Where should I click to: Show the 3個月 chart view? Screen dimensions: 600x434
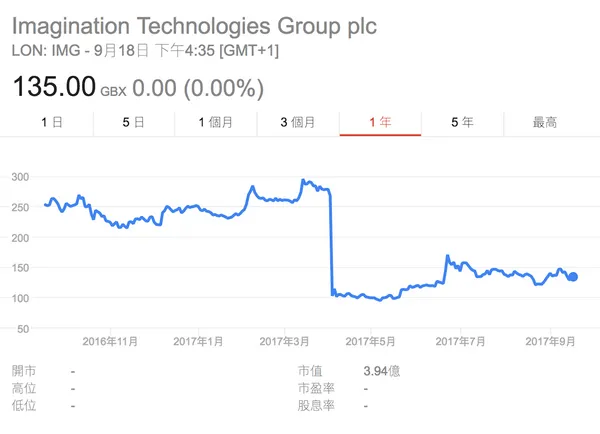point(298,122)
